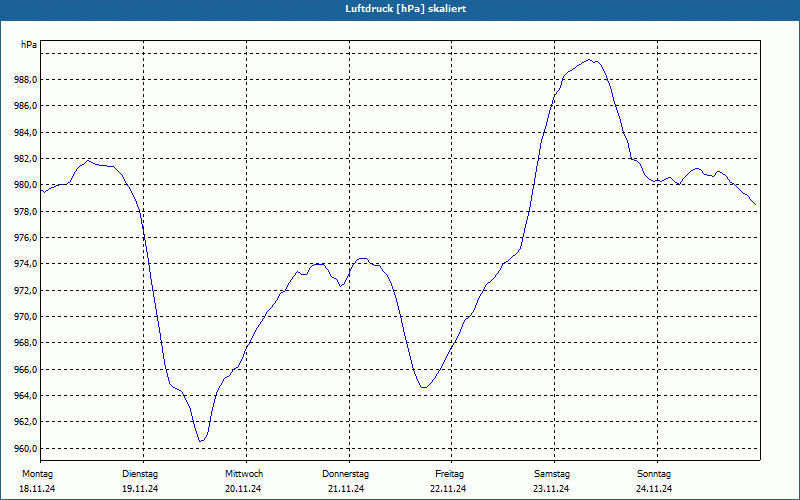Click the 982,0 axis value

click(x=26, y=159)
